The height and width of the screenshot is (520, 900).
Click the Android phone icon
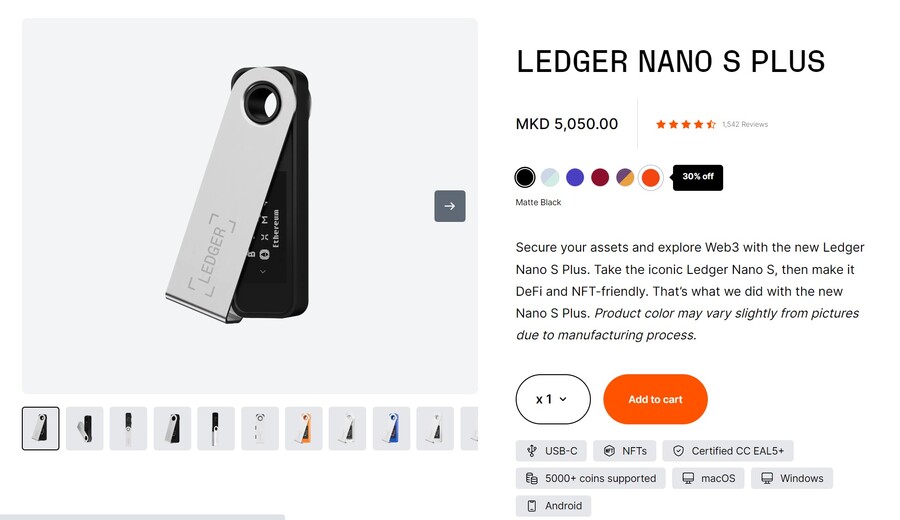click(x=532, y=506)
